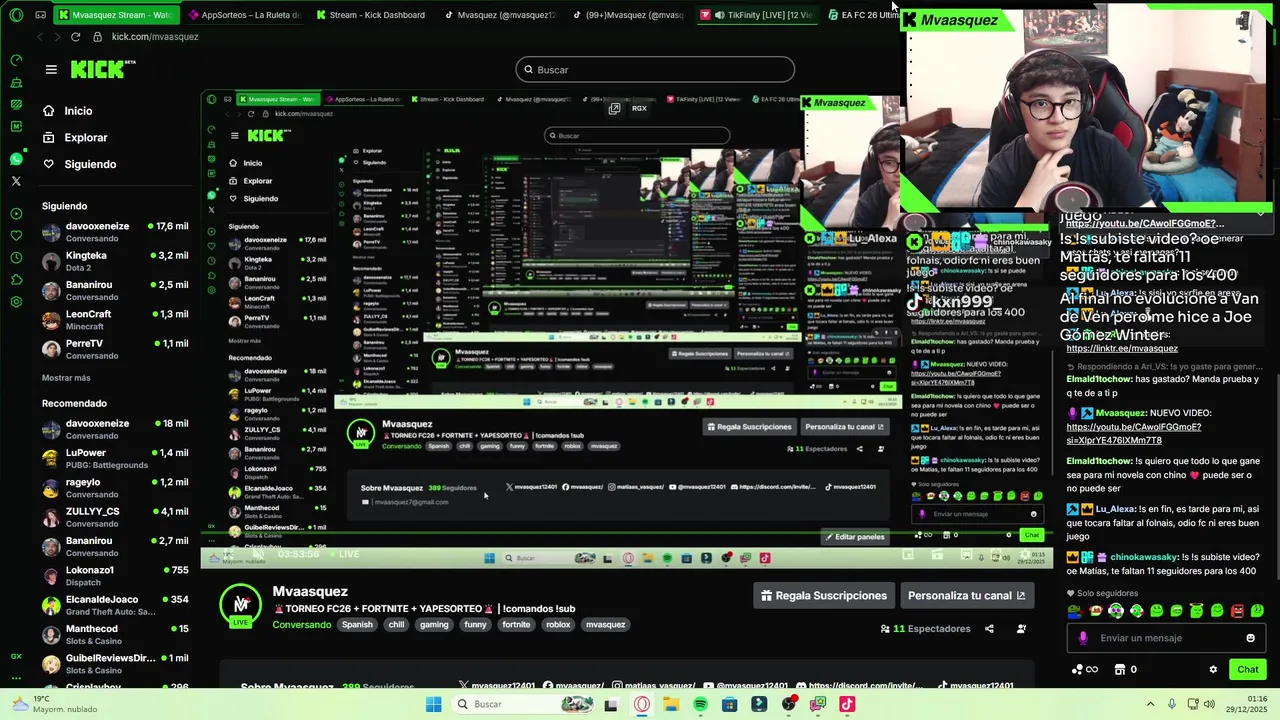Click Regala Suscripciones button
Screen dimensions: 1280x720
pyautogui.click(x=824, y=595)
